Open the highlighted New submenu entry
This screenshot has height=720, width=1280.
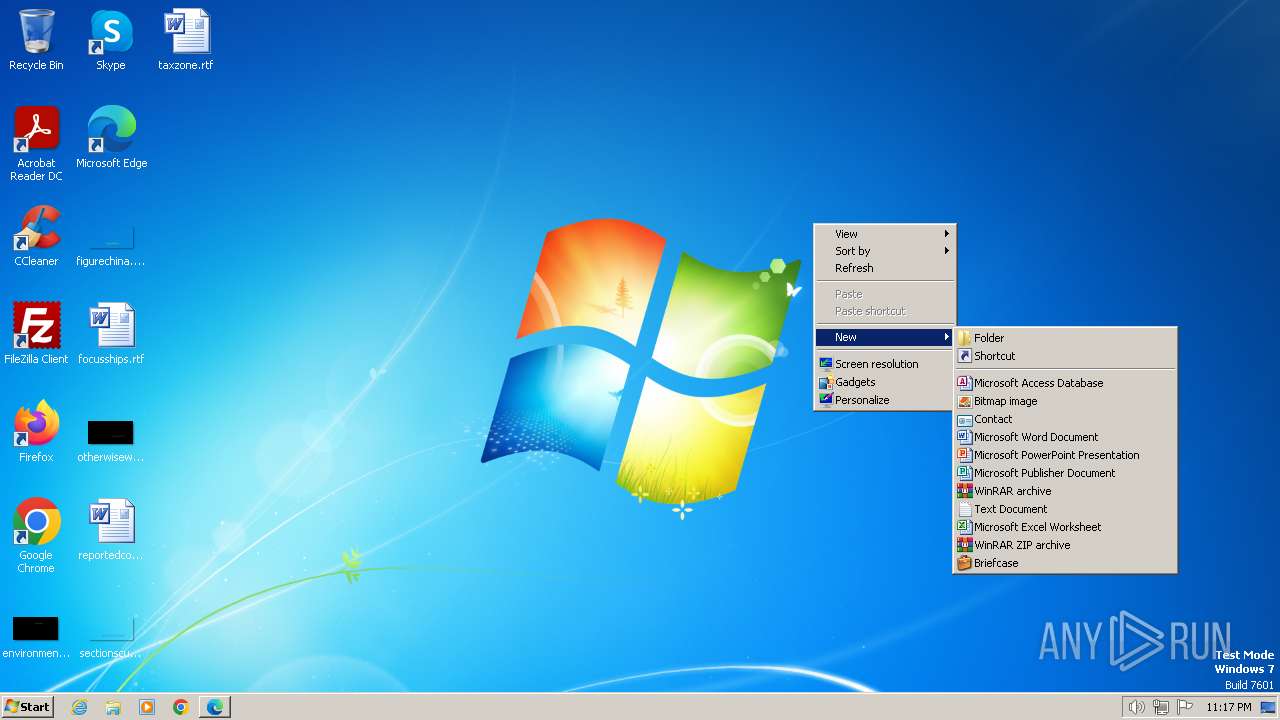[885, 337]
